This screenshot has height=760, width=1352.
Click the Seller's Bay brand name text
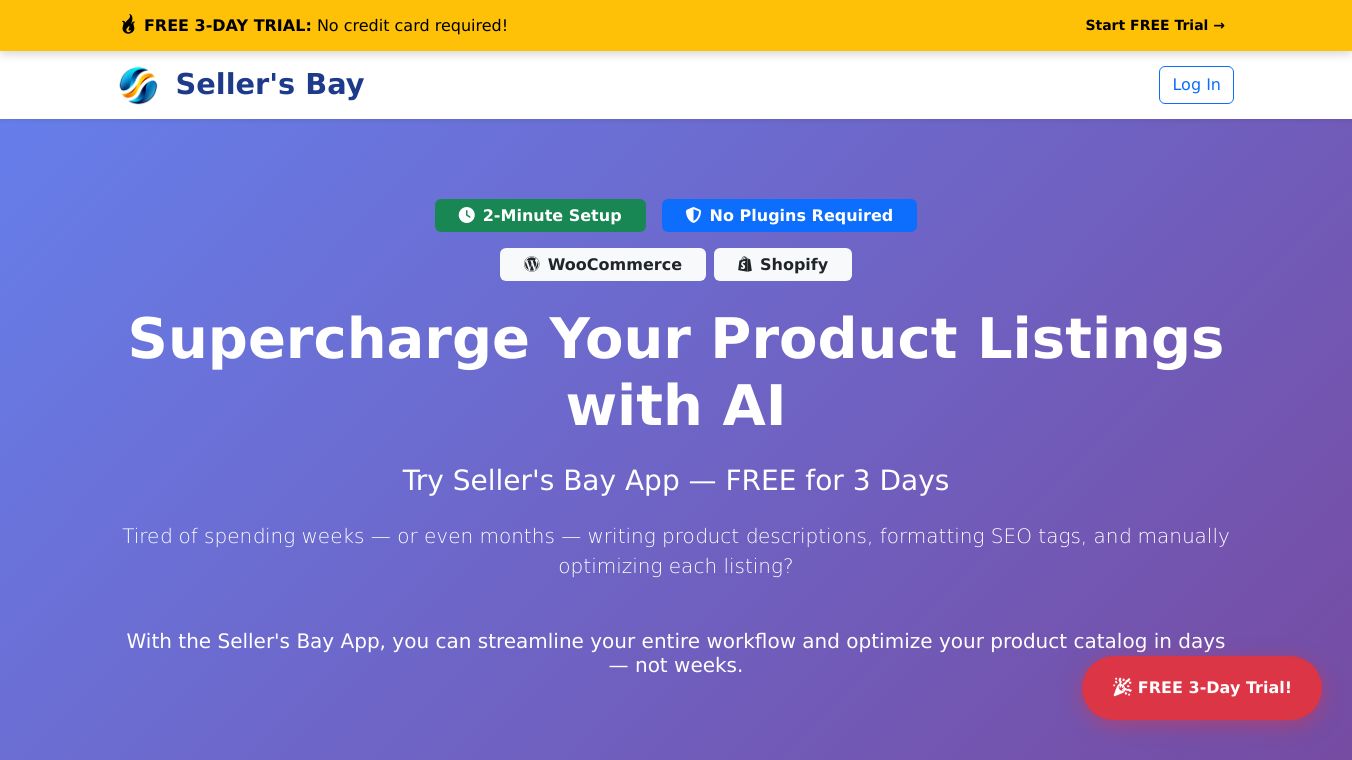click(269, 84)
